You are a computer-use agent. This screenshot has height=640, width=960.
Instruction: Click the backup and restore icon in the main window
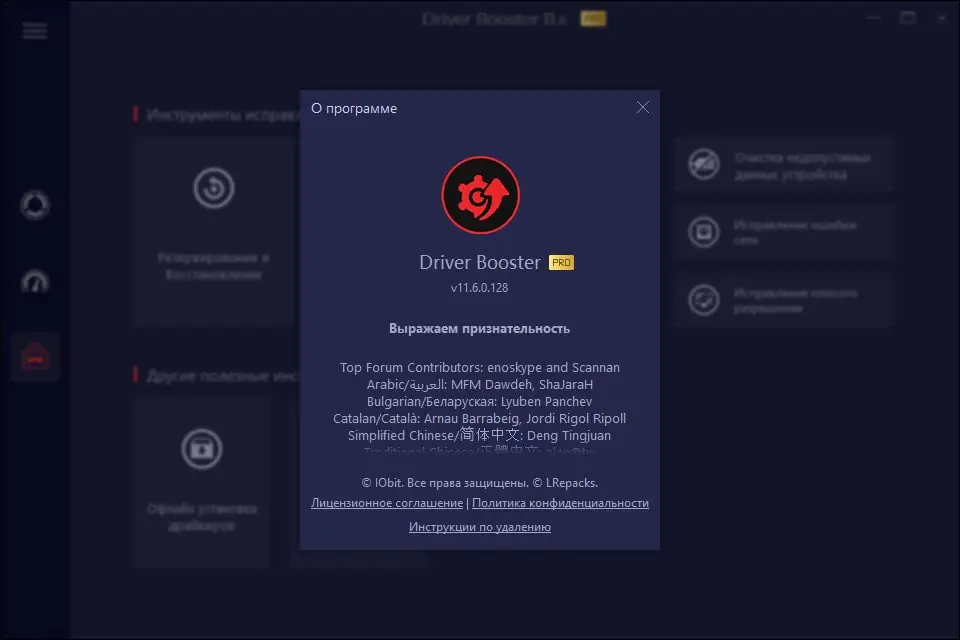214,187
